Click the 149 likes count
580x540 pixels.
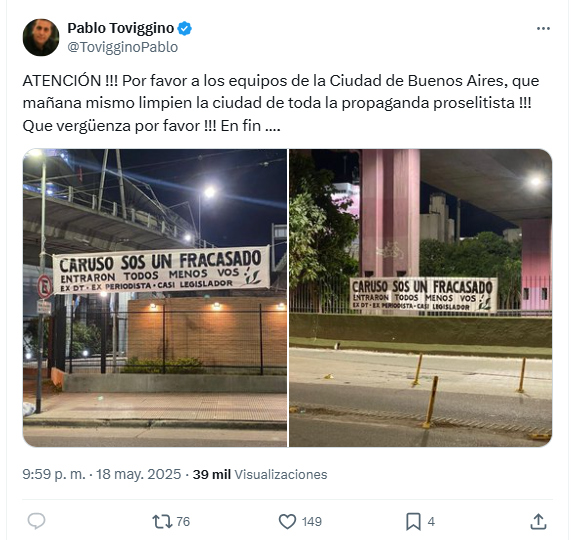312,522
